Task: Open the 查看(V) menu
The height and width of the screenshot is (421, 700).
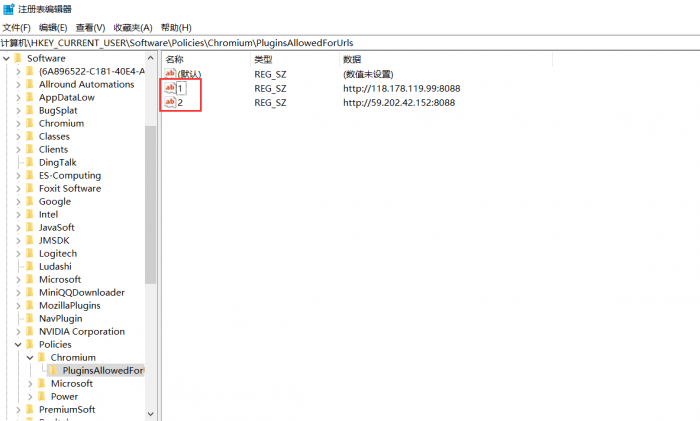Action: point(90,28)
